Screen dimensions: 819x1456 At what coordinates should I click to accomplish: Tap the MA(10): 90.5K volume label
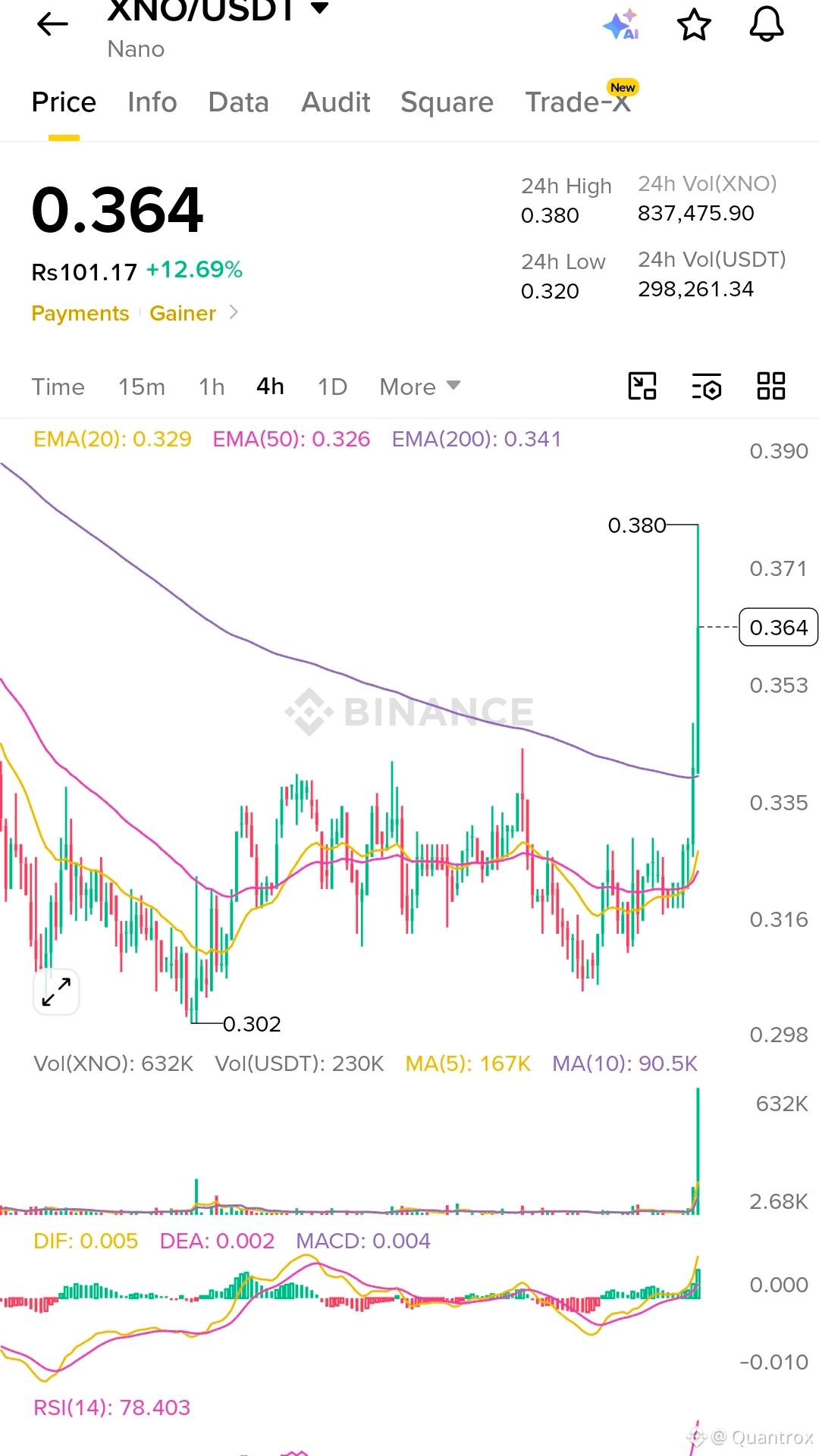[x=625, y=1063]
